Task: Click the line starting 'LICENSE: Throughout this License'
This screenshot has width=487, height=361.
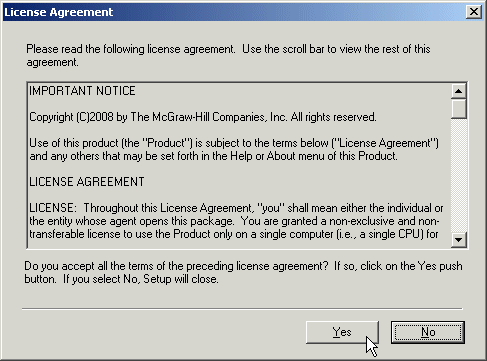Action: click(236, 208)
